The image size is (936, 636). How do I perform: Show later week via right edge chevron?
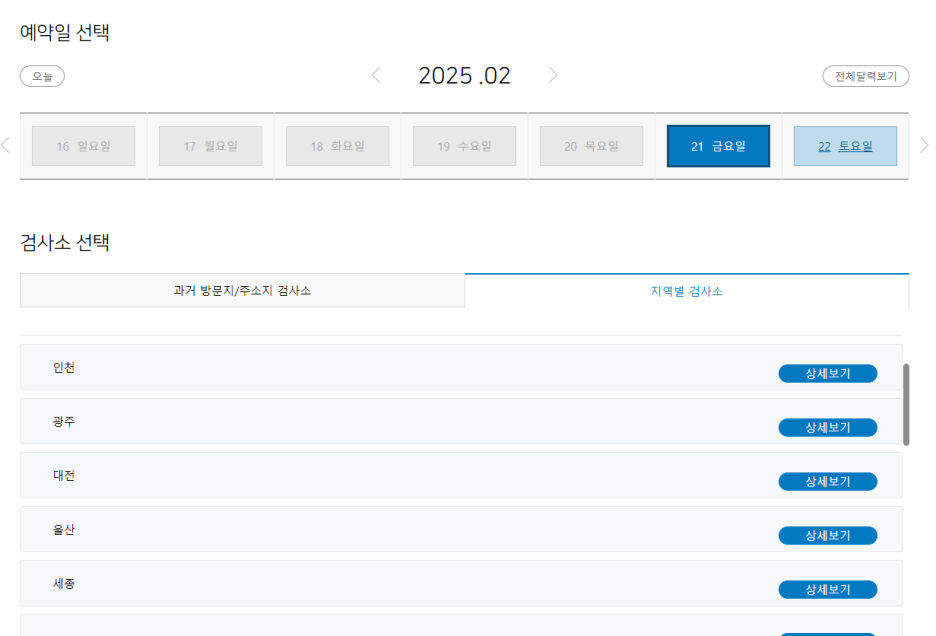click(x=924, y=145)
